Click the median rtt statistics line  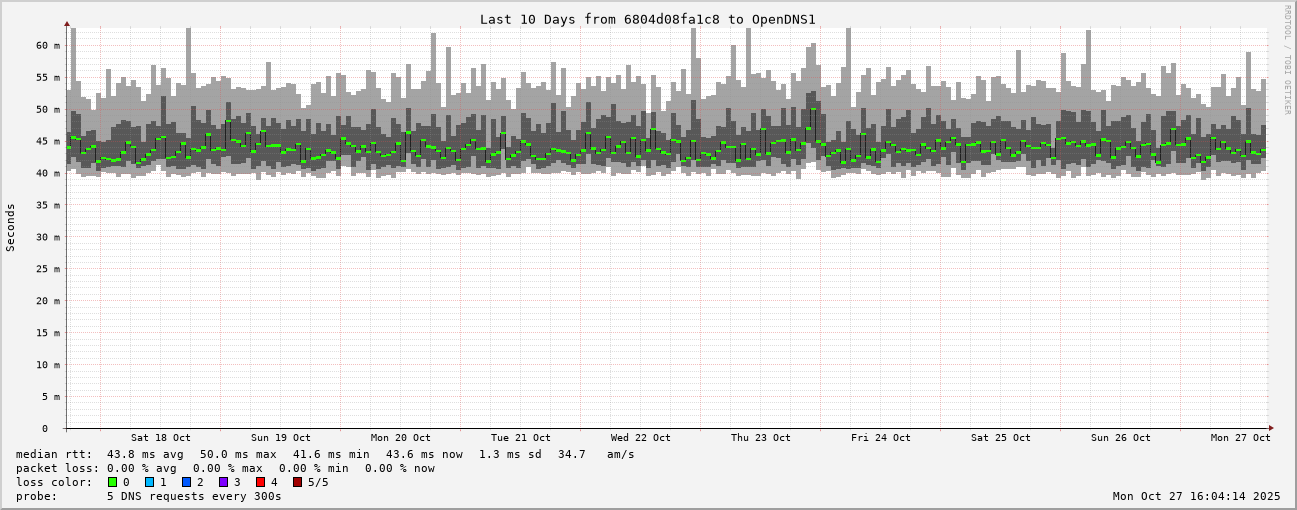coord(325,454)
